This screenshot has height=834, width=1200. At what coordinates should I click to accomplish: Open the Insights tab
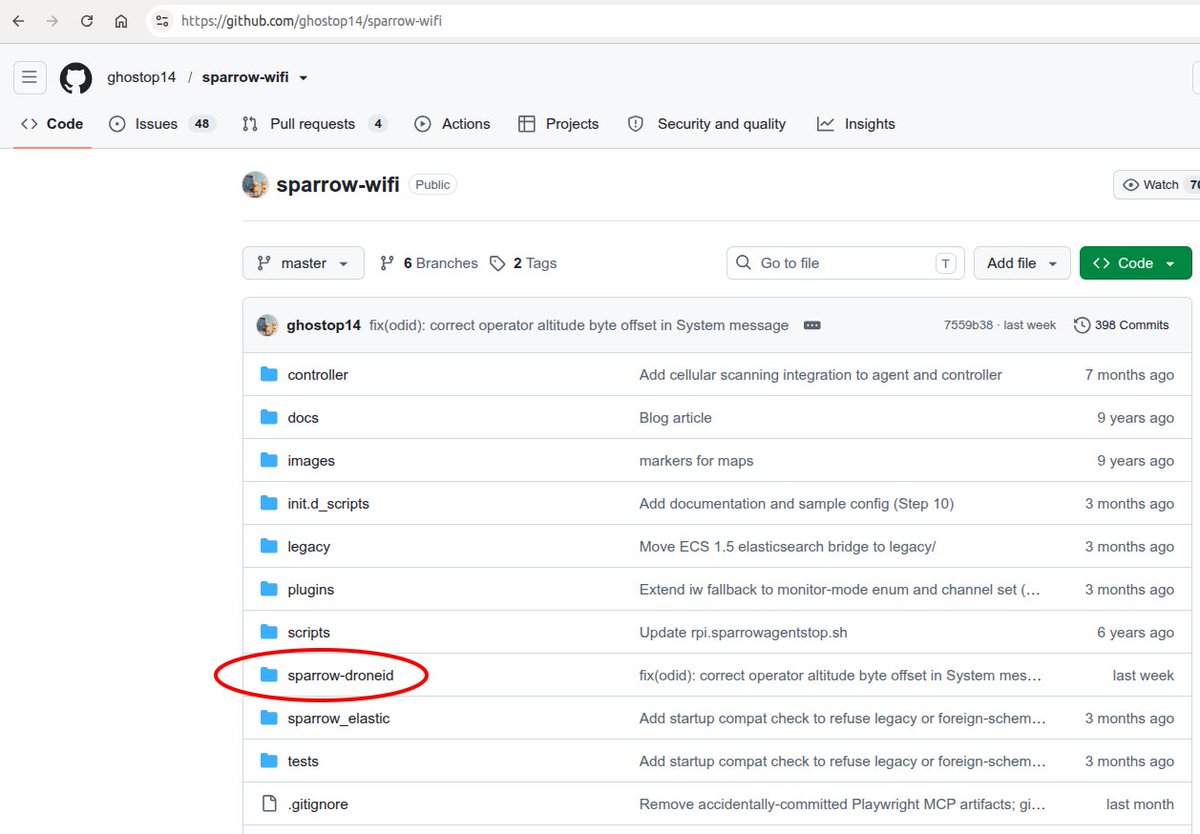(856, 124)
